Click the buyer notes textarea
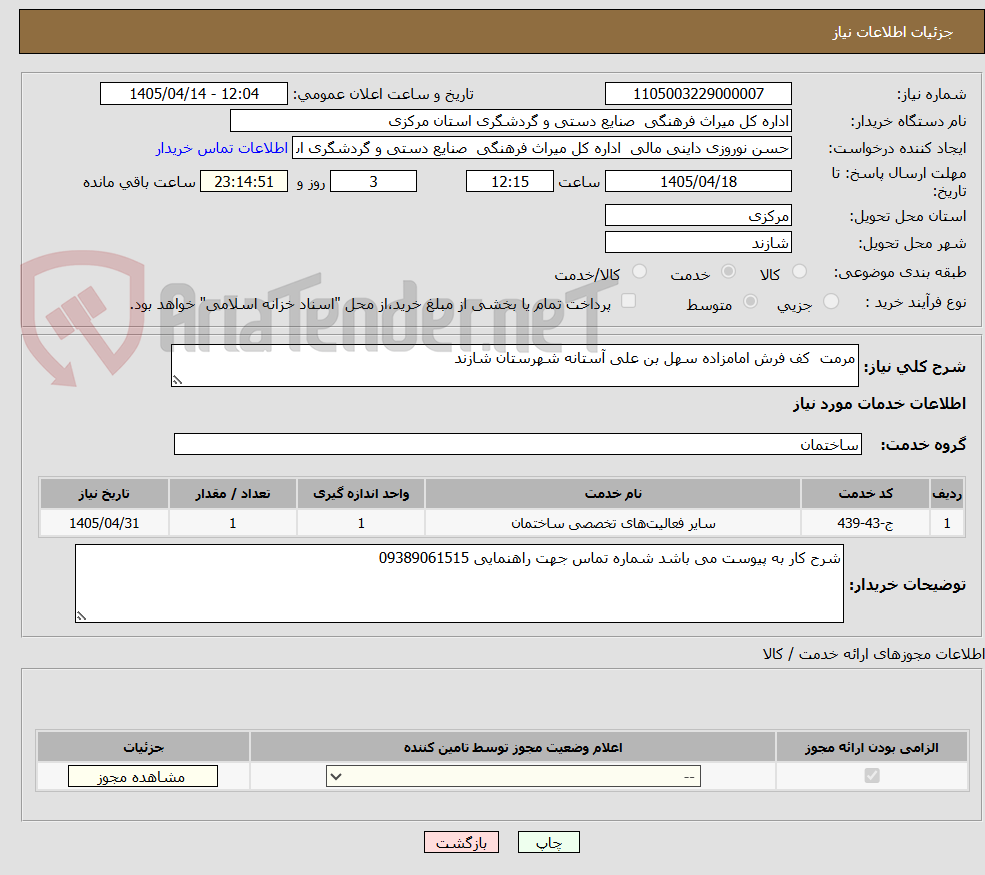This screenshot has height=875, width=985. click(x=459, y=584)
